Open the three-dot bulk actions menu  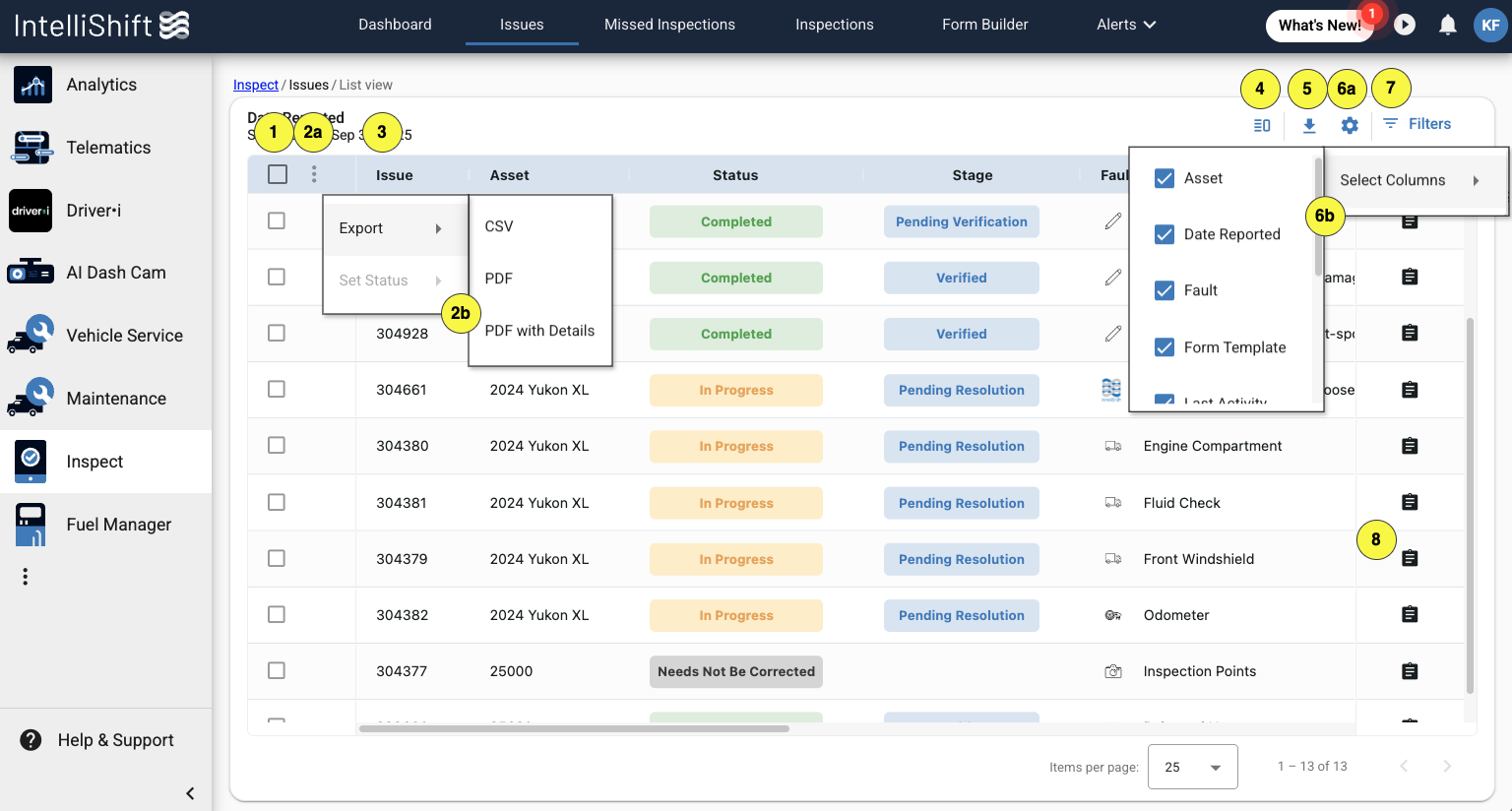(314, 174)
